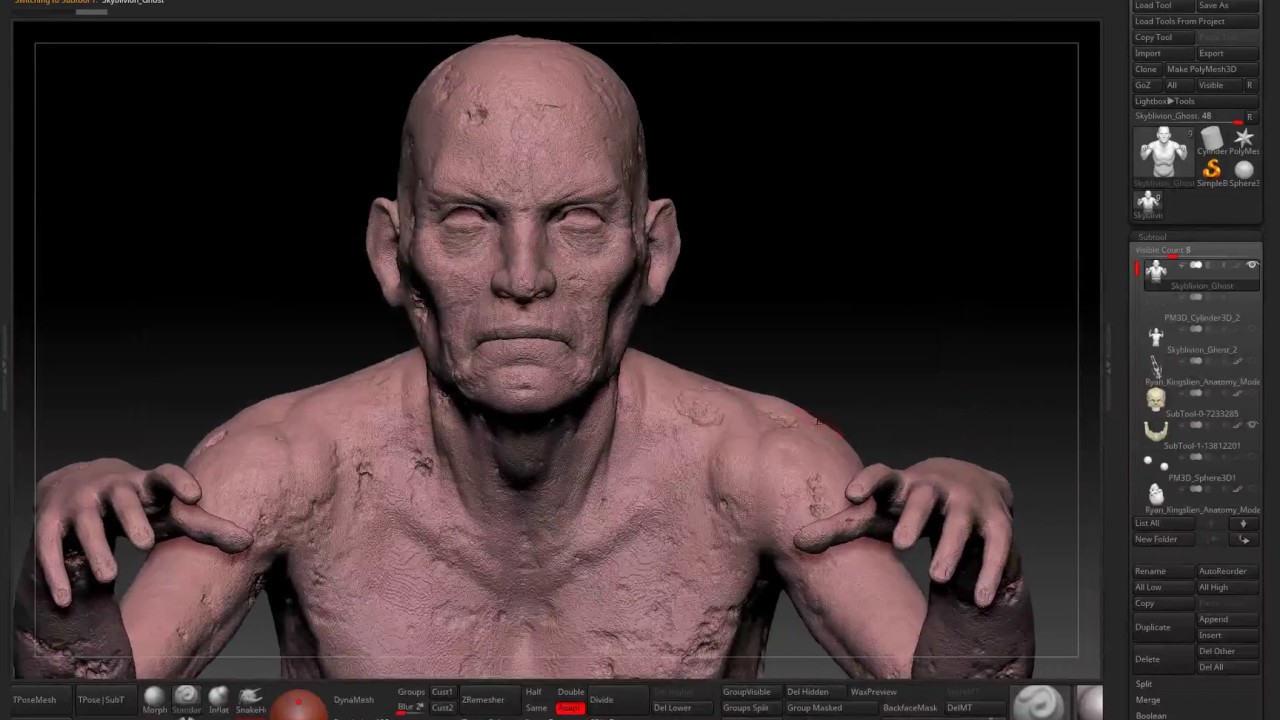This screenshot has height=720, width=1280.
Task: Expand the Merge section
Action: pyautogui.click(x=1147, y=700)
